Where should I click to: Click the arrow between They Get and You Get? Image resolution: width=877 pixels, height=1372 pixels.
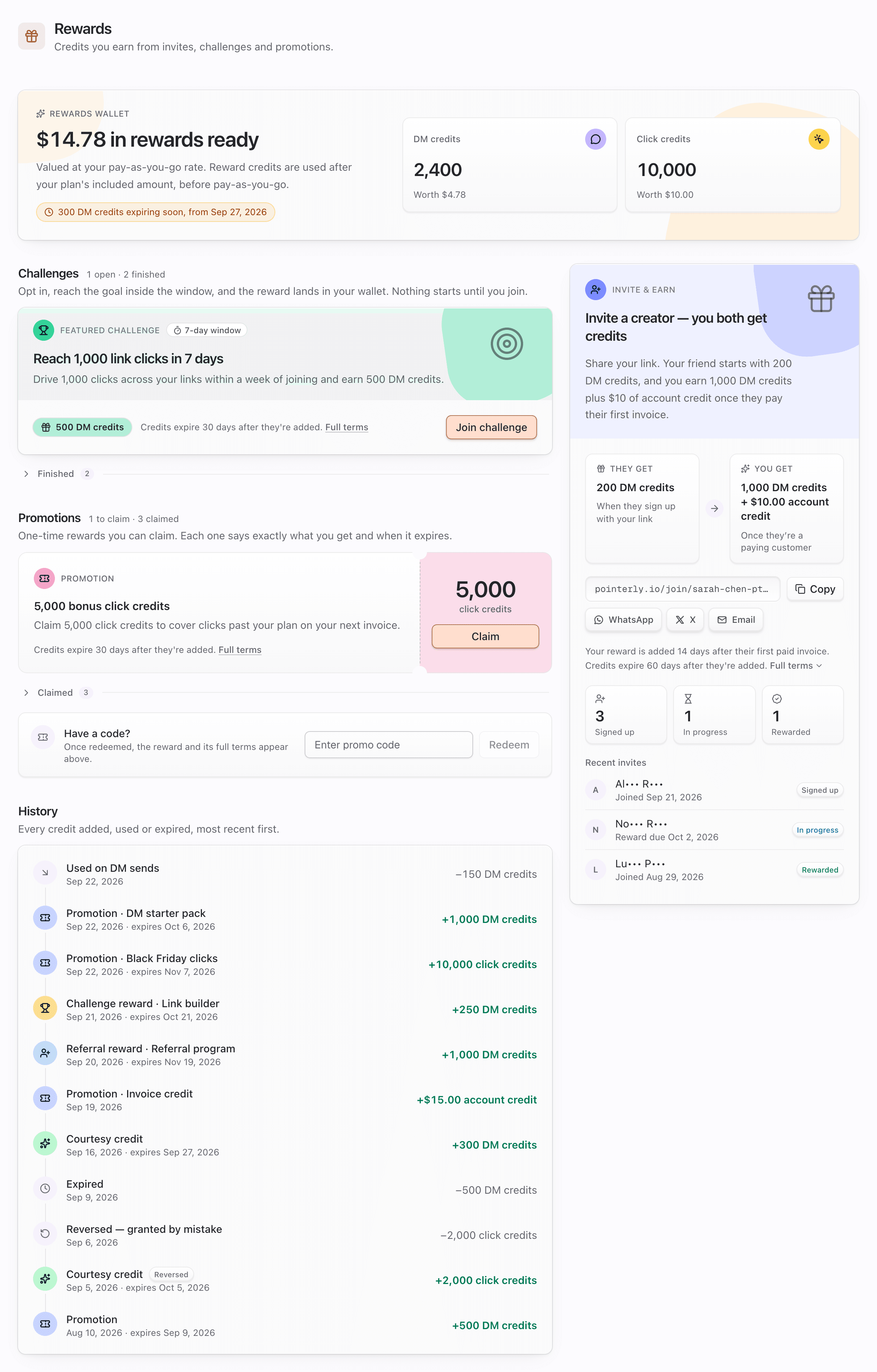click(714, 508)
